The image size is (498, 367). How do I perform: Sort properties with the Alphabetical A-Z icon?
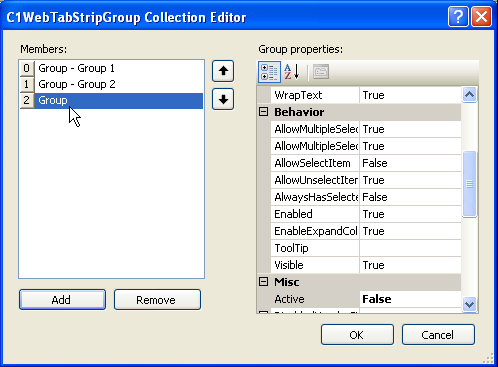(292, 72)
